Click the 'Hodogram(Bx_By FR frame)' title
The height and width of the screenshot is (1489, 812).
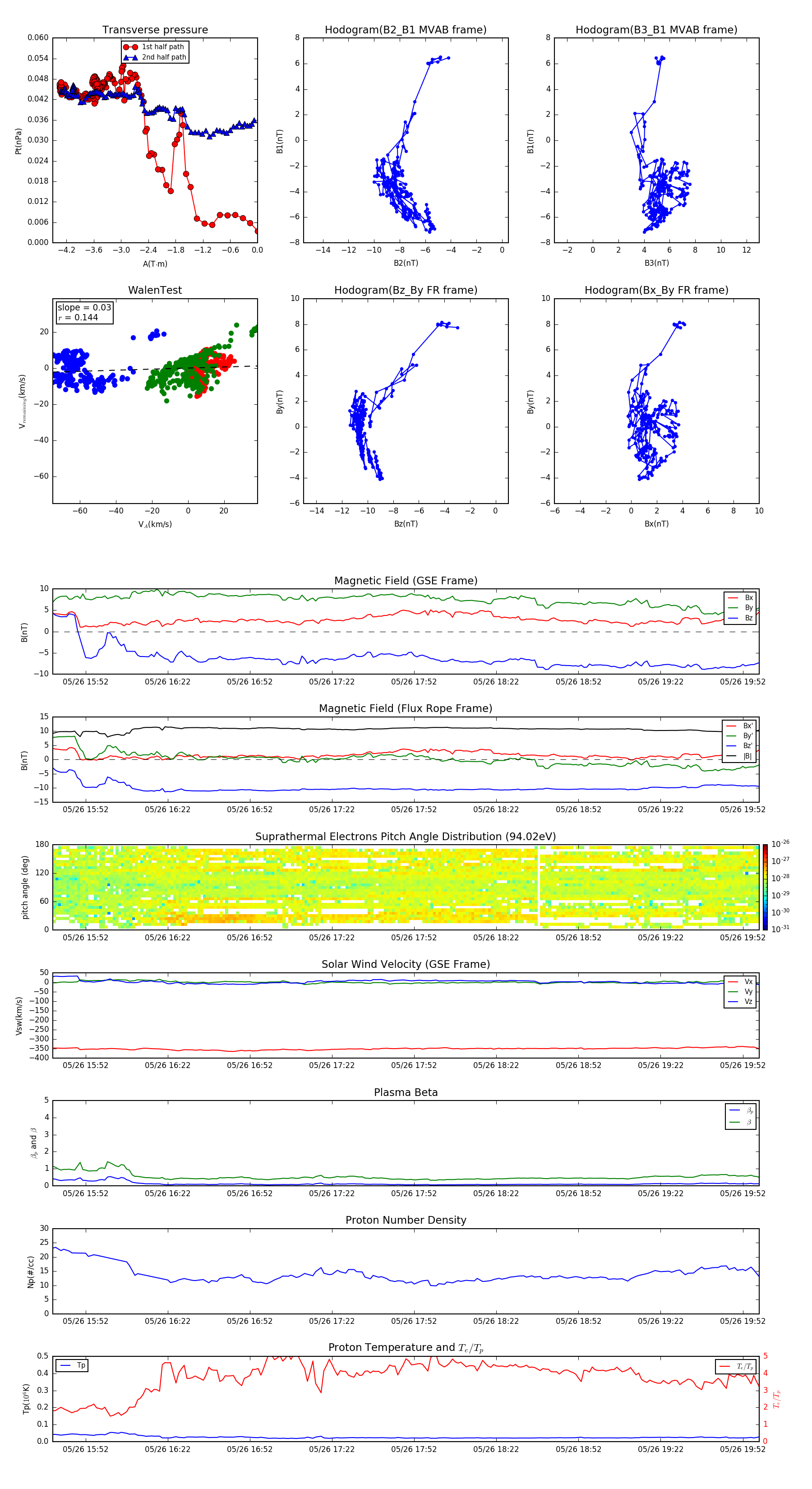click(656, 290)
